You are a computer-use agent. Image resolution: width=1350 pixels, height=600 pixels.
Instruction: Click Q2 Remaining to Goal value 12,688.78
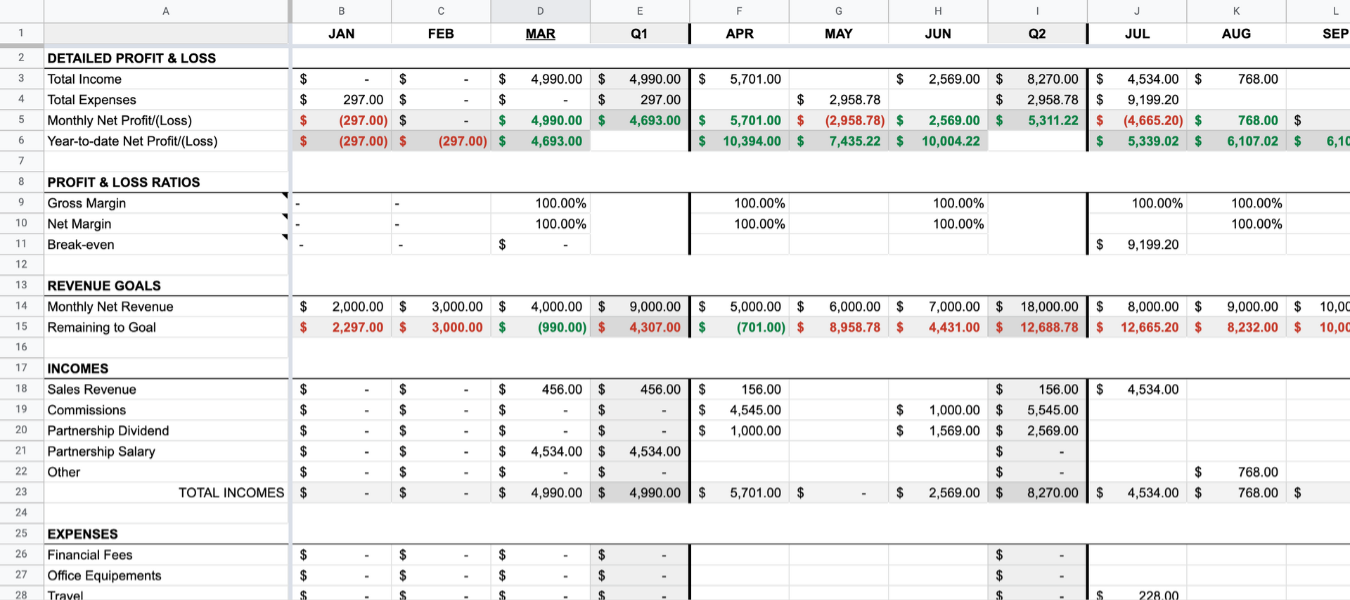tap(1037, 328)
